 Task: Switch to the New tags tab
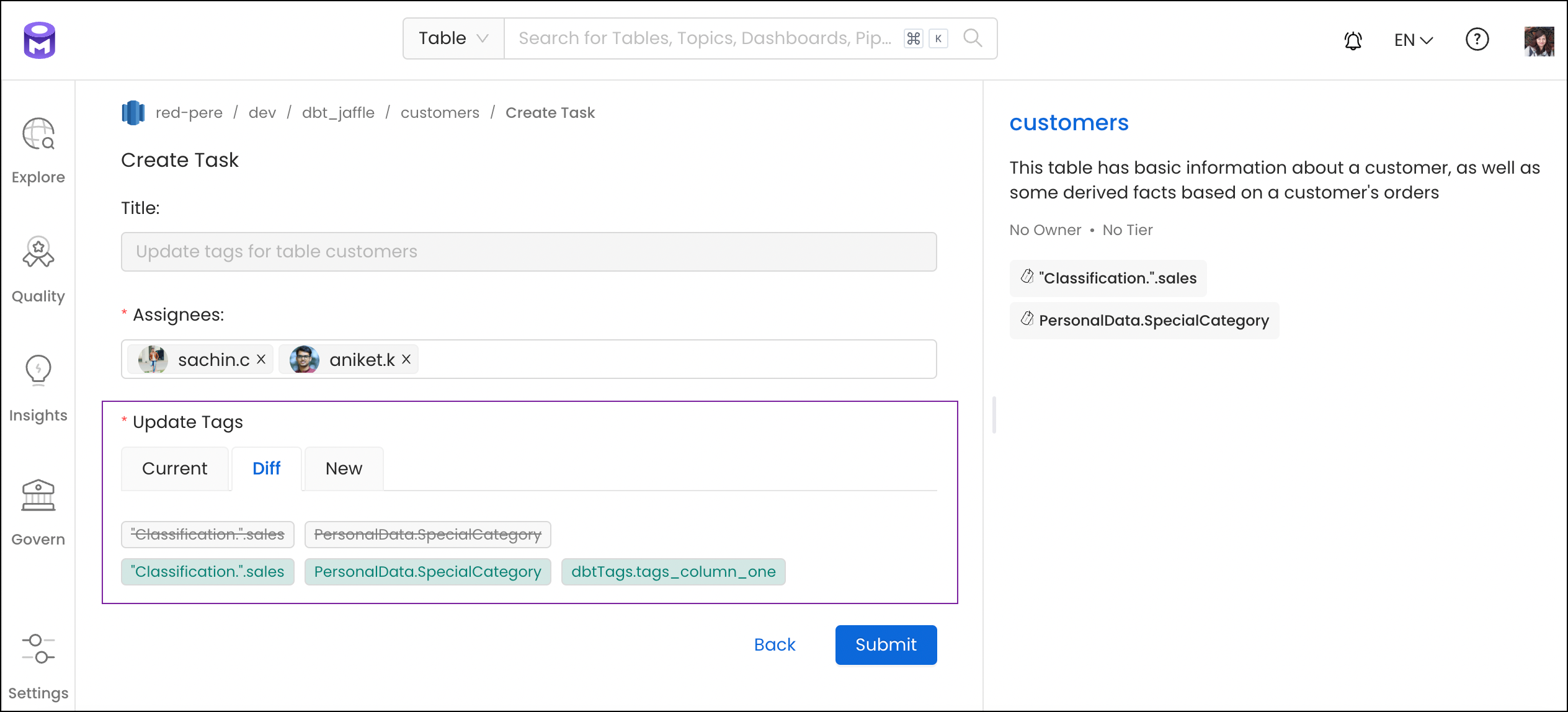[344, 469]
